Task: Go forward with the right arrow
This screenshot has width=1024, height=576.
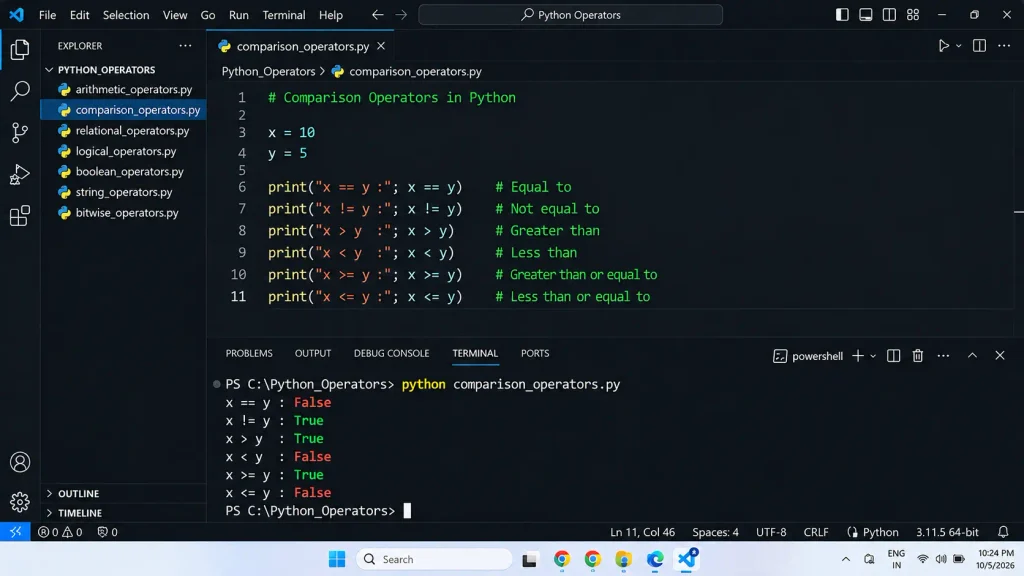Action: 401,14
